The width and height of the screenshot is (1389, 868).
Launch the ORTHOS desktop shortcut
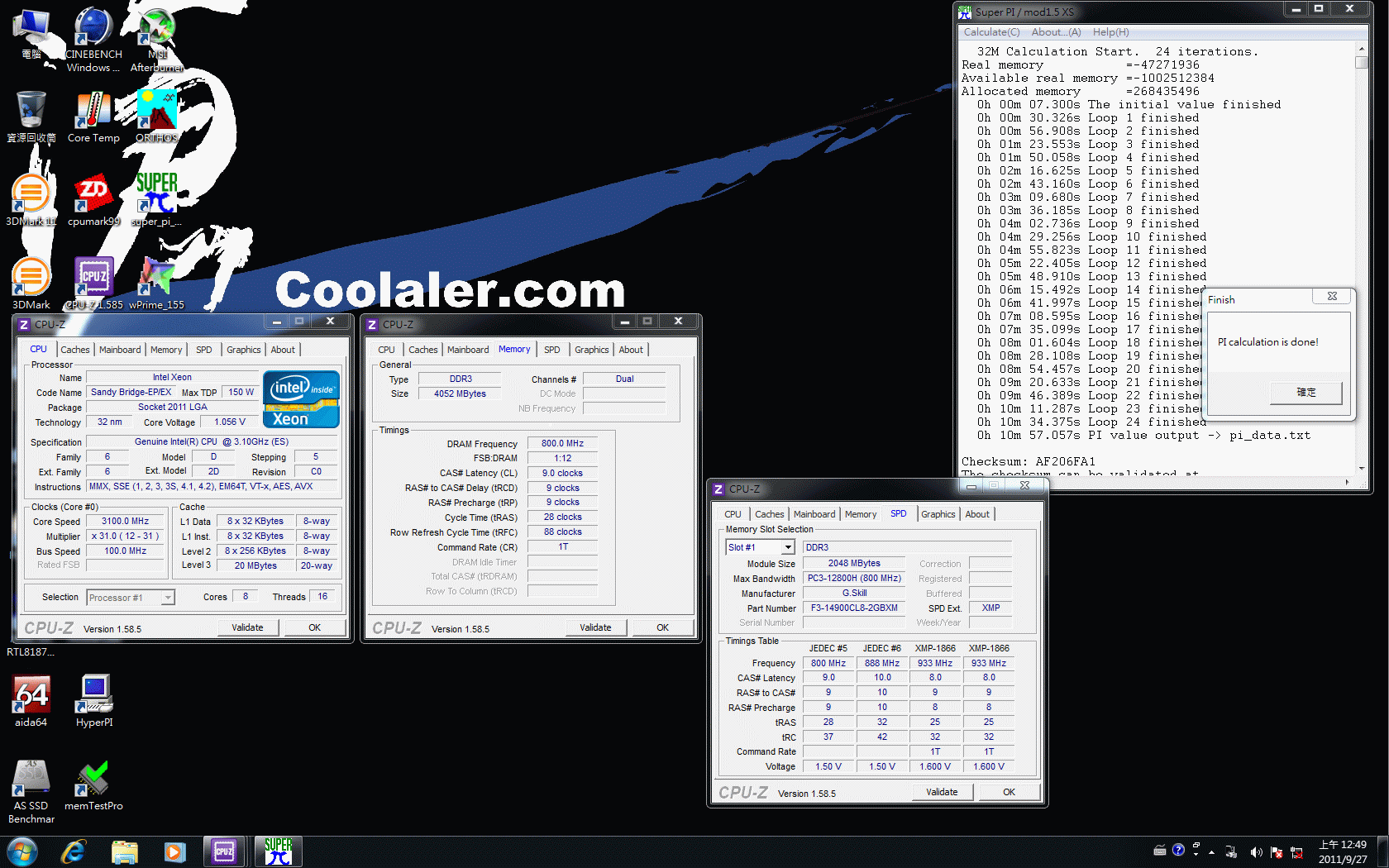tap(156, 117)
